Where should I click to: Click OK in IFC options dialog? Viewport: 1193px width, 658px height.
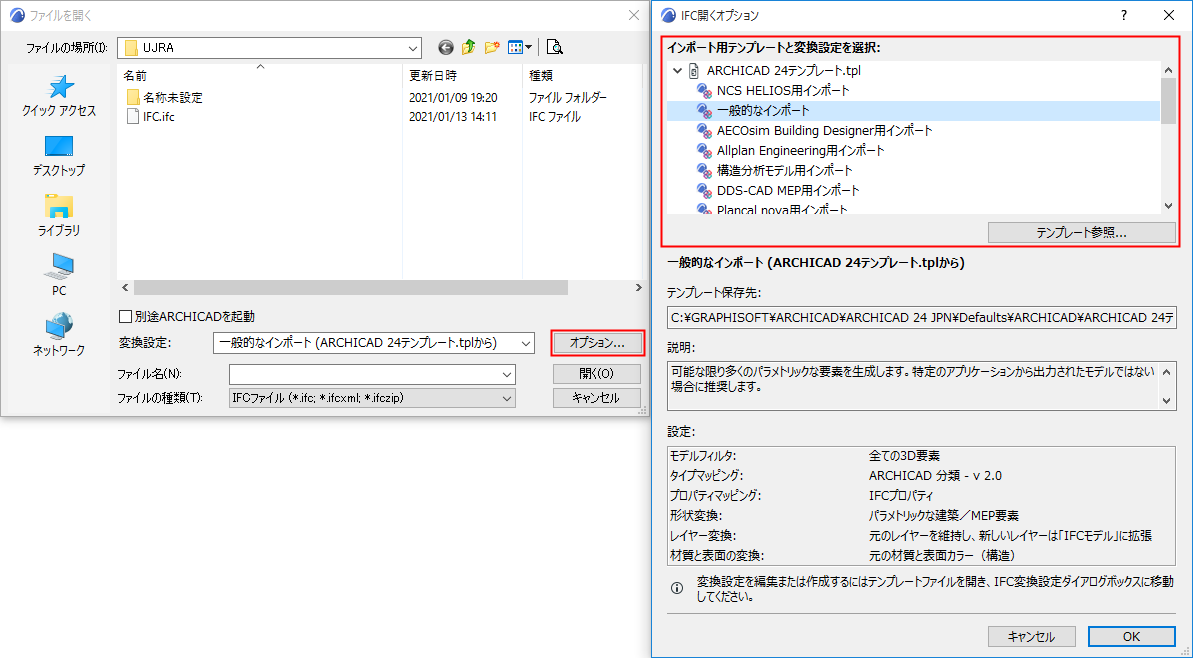(x=1131, y=637)
